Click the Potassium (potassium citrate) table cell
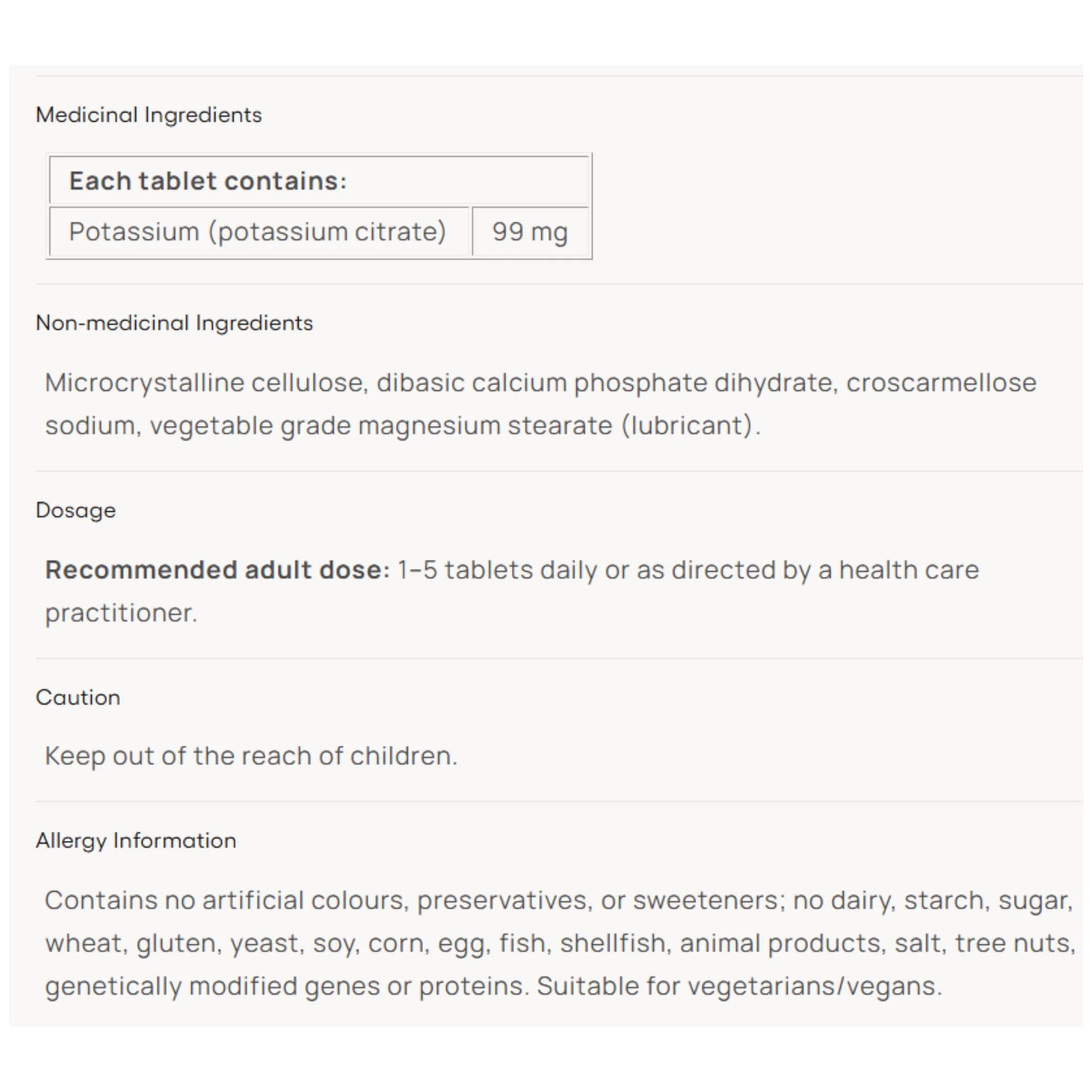The width and height of the screenshot is (1092, 1092). (260, 231)
